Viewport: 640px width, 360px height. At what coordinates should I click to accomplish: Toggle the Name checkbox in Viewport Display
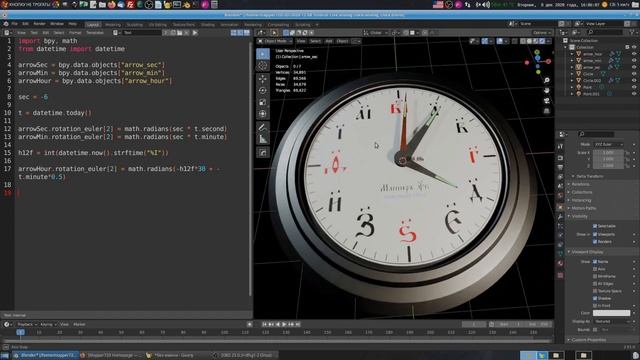595,262
